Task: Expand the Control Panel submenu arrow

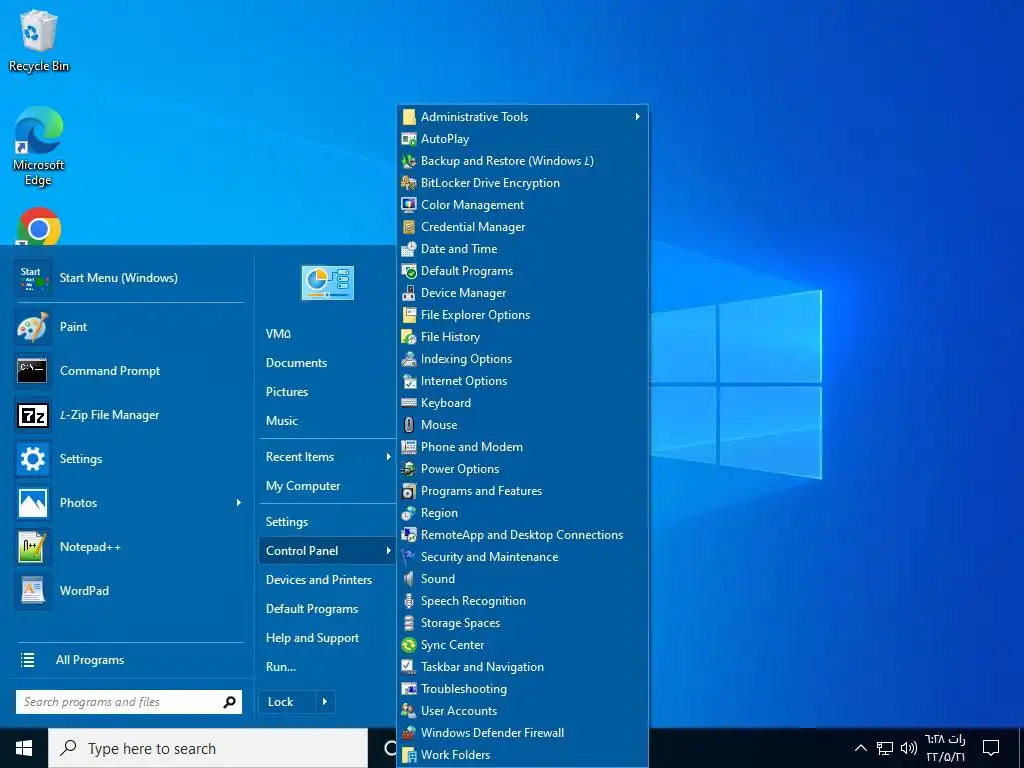Action: click(x=389, y=551)
